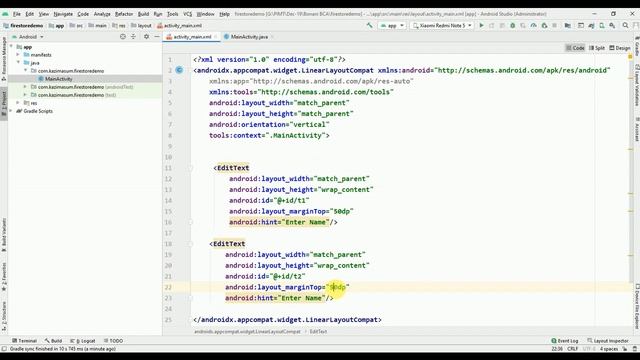The image size is (640, 360).
Task: Open the Terminal tool window
Action: pos(24,341)
